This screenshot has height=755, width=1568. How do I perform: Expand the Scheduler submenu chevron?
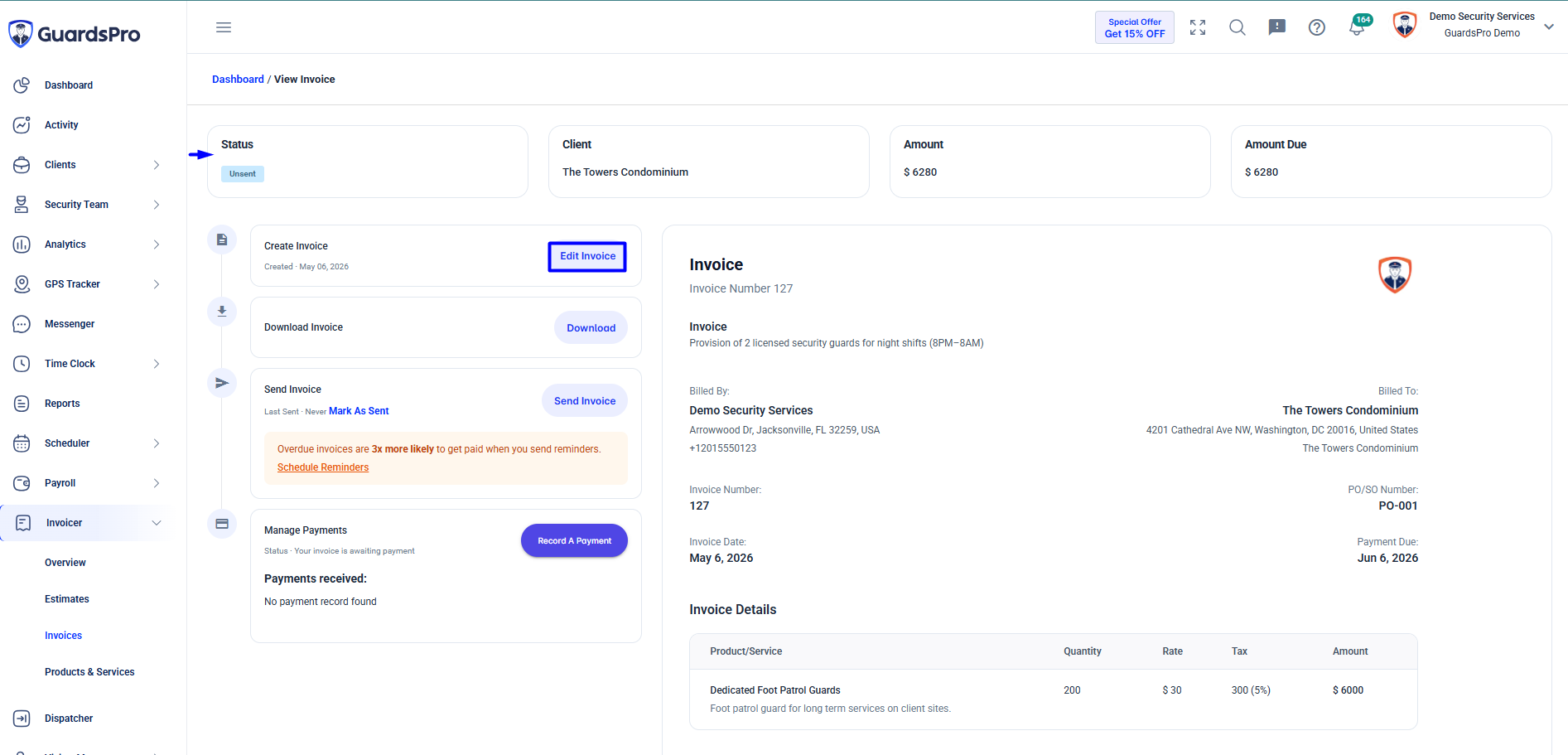pyautogui.click(x=157, y=443)
